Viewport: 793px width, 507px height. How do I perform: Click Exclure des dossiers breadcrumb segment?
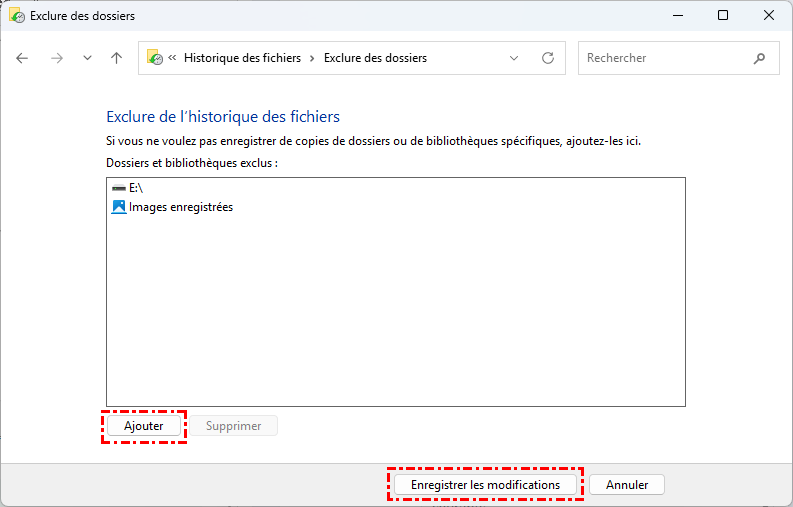click(x=375, y=58)
